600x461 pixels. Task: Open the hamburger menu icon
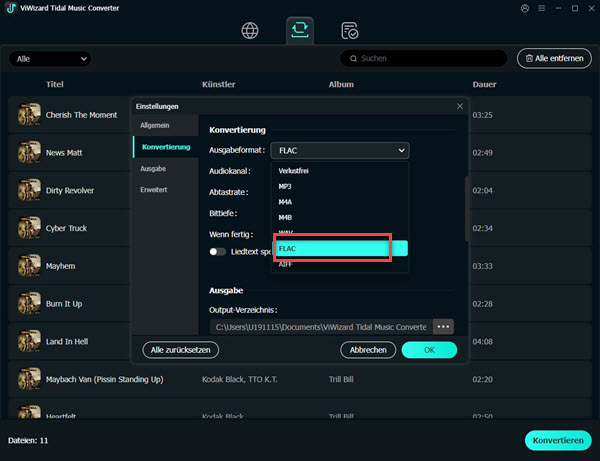[x=541, y=8]
